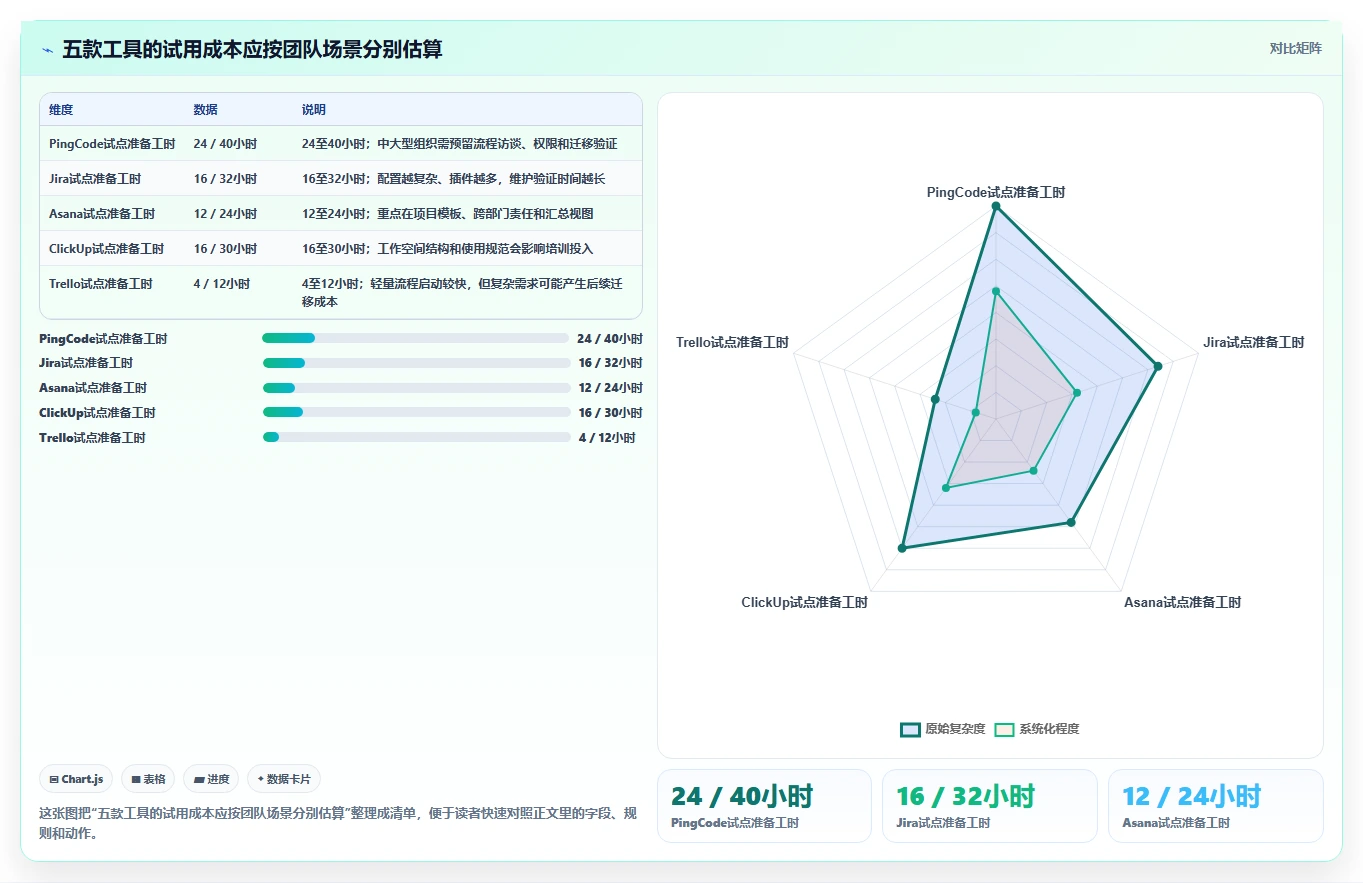Click the 4 / 12小时 value beside the Trello progress bar
Viewport: 1363px width, 883px height.
[x=607, y=438]
